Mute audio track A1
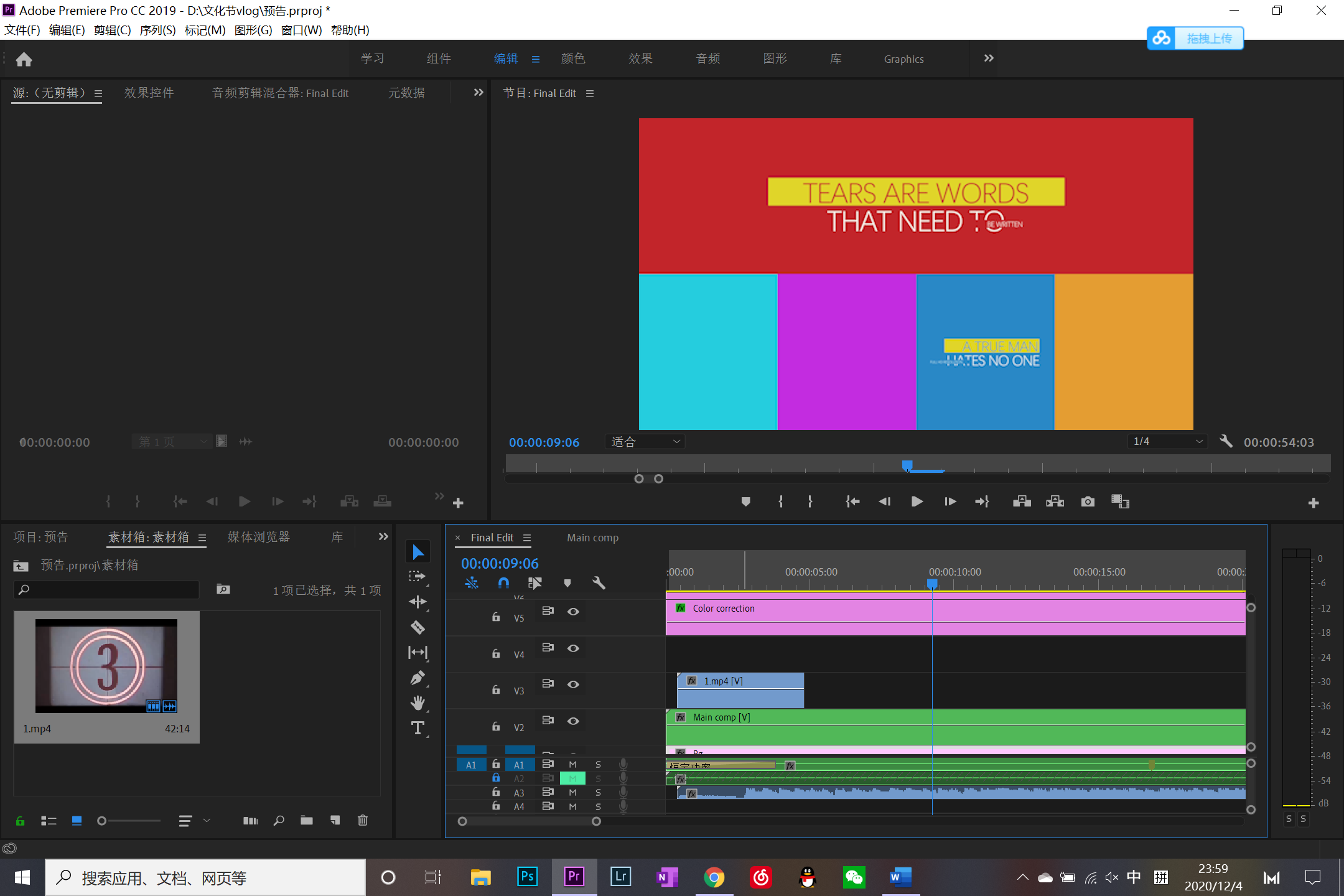 pyautogui.click(x=572, y=764)
